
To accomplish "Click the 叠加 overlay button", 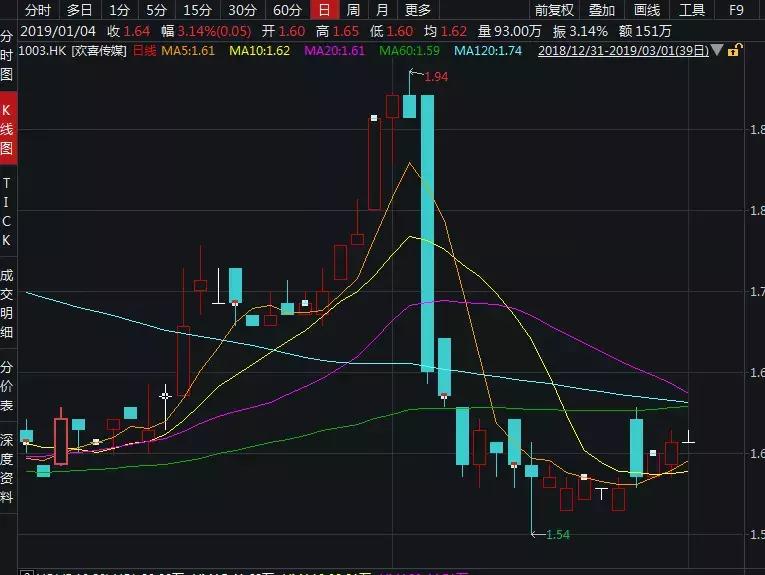I will [601, 9].
